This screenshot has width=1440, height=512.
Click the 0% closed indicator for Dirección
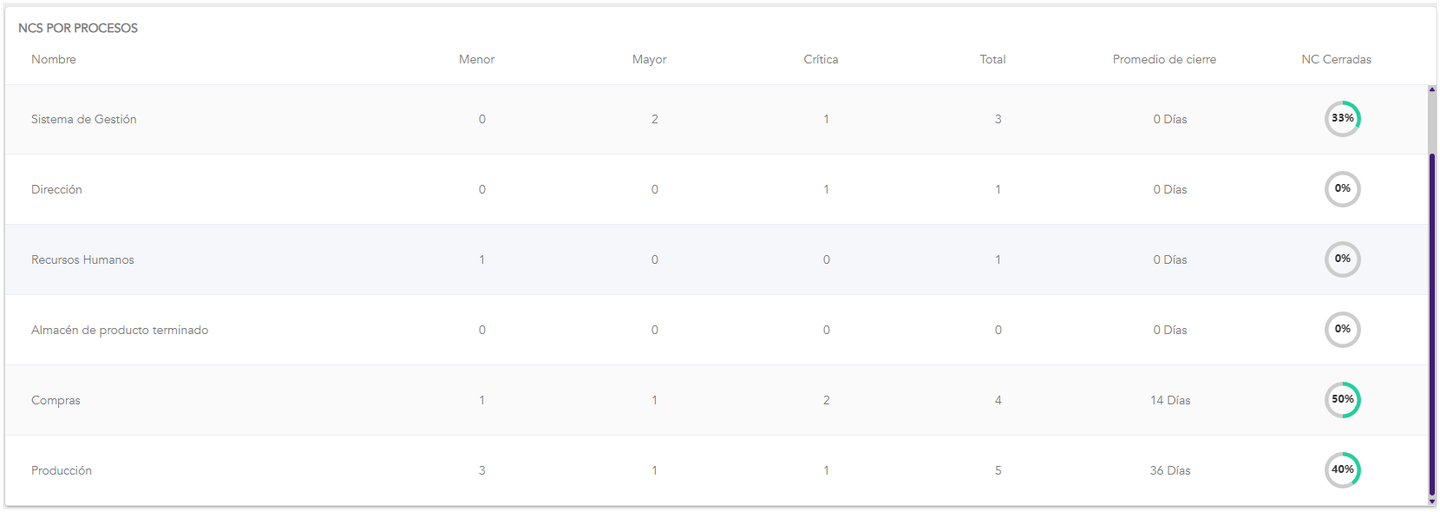pos(1342,189)
